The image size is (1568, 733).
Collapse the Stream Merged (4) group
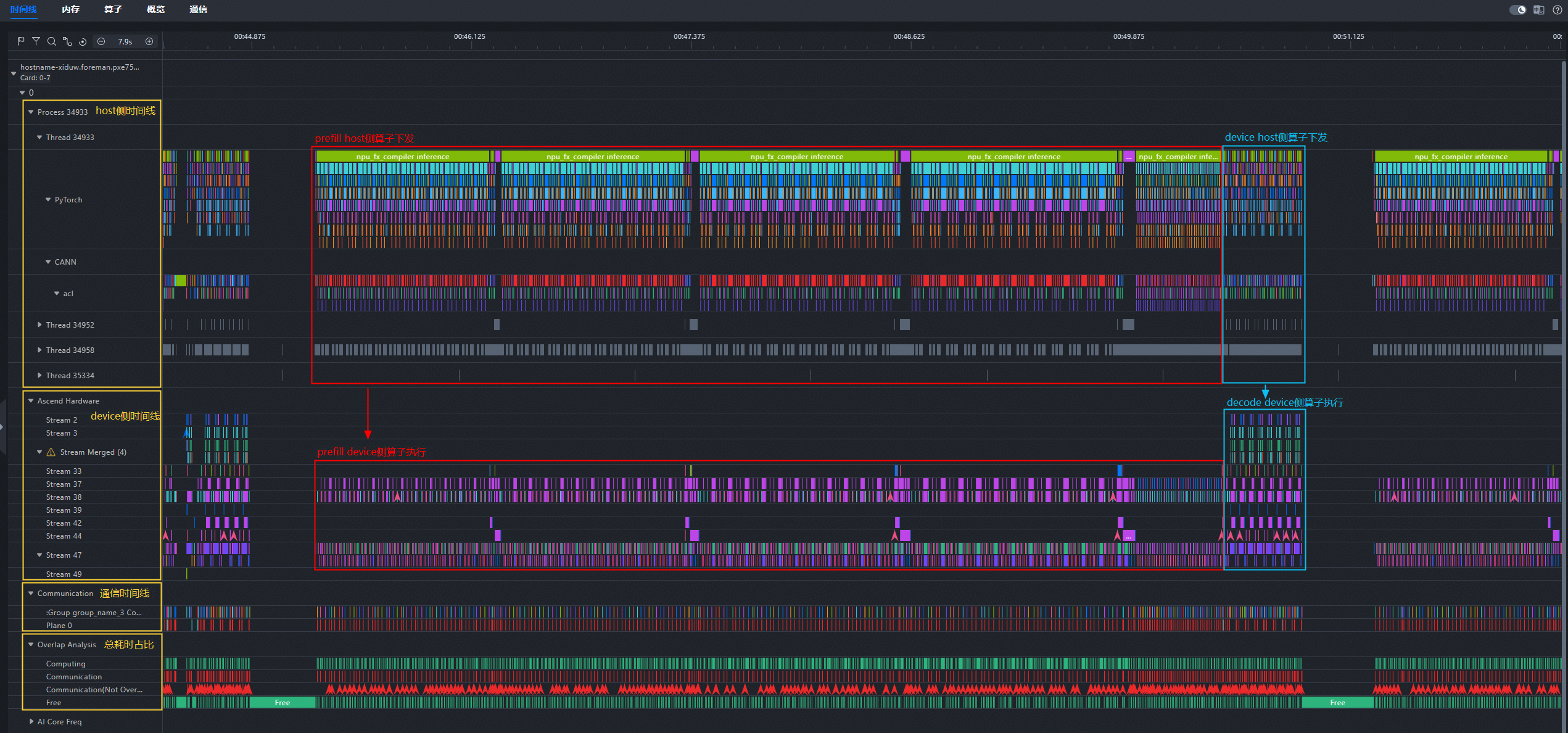[39, 452]
